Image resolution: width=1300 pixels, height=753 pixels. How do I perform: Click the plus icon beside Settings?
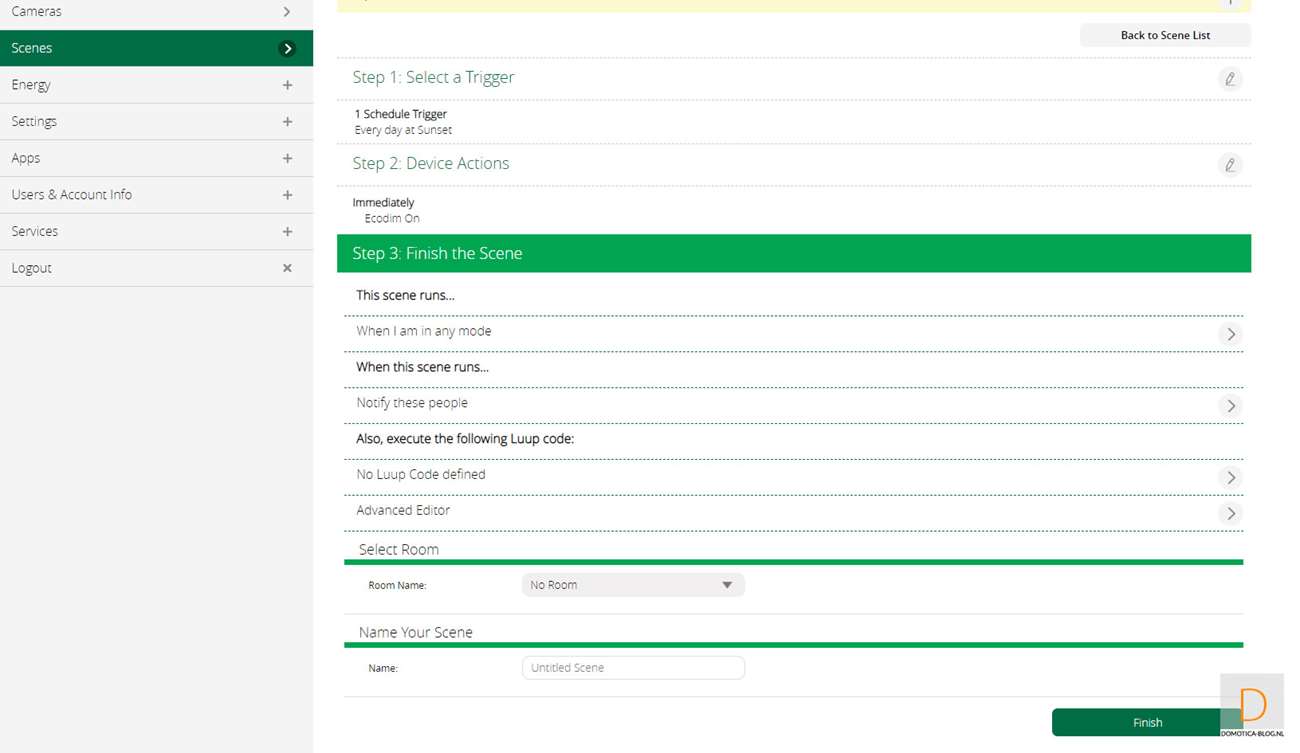click(287, 122)
